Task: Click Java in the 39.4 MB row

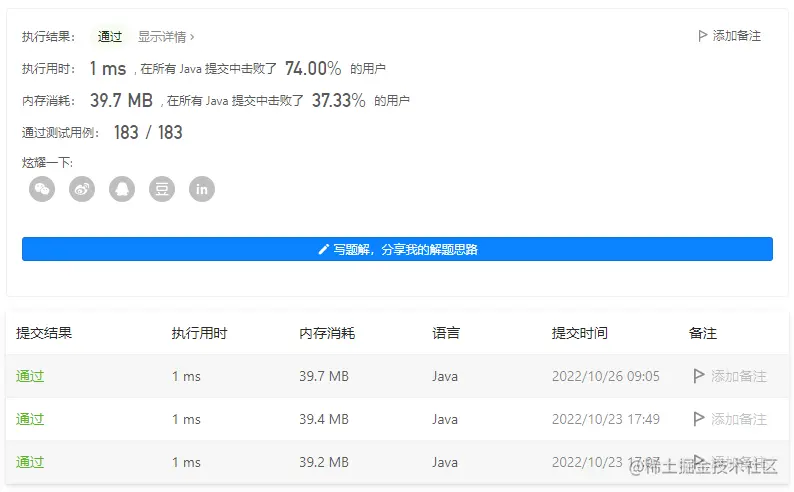Action: [x=445, y=419]
